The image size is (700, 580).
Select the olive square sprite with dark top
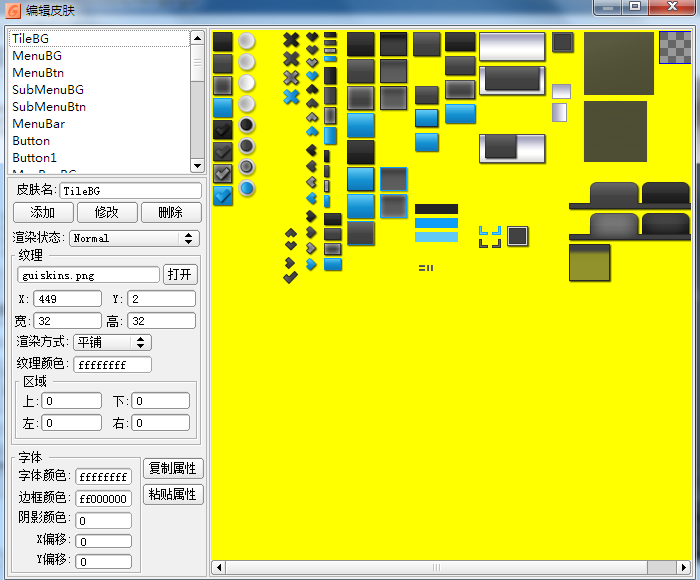pyautogui.click(x=589, y=262)
